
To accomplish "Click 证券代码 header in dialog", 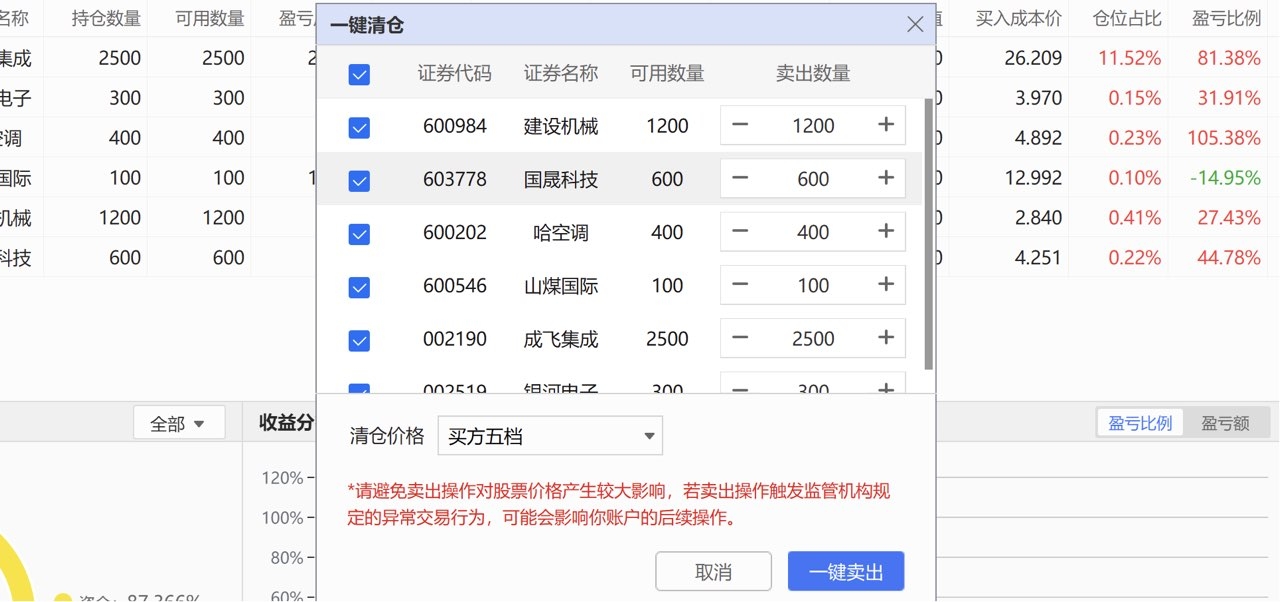I will (455, 73).
